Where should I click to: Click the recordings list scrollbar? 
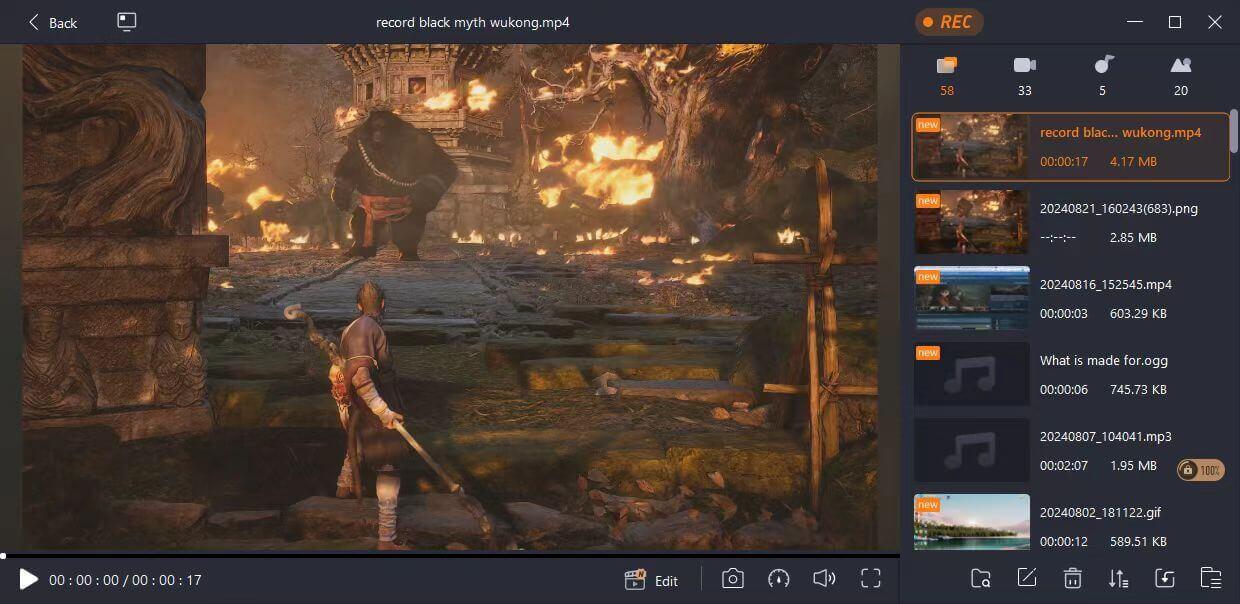pos(1234,132)
